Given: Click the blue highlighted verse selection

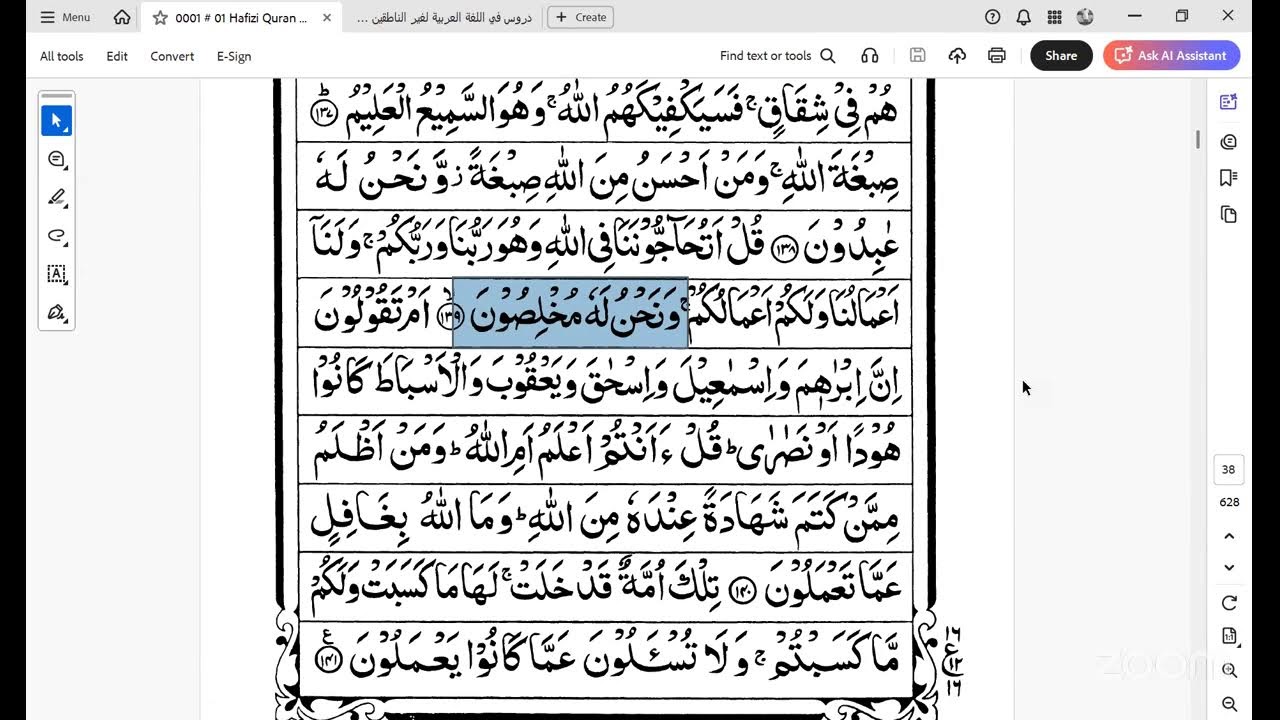Looking at the screenshot, I should tap(570, 314).
